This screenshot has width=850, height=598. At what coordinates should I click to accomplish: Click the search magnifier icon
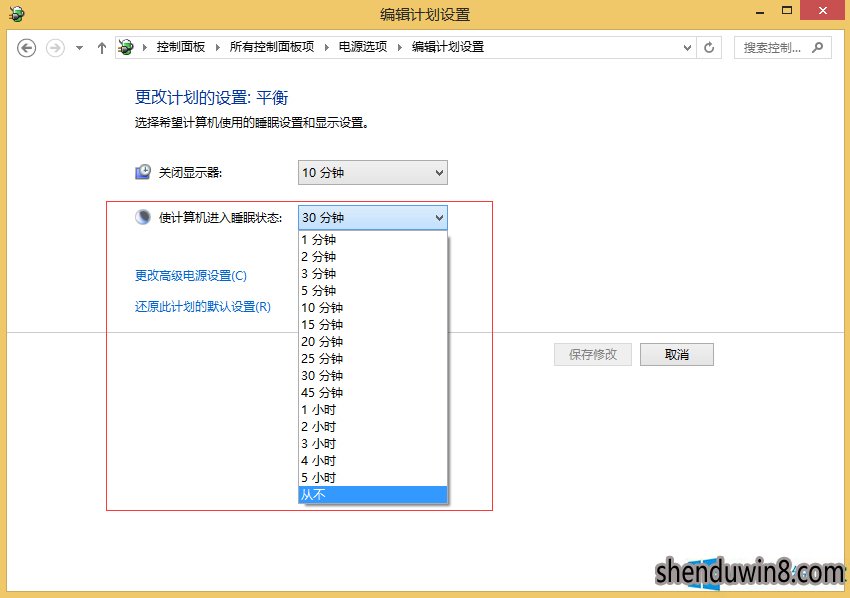pos(817,47)
